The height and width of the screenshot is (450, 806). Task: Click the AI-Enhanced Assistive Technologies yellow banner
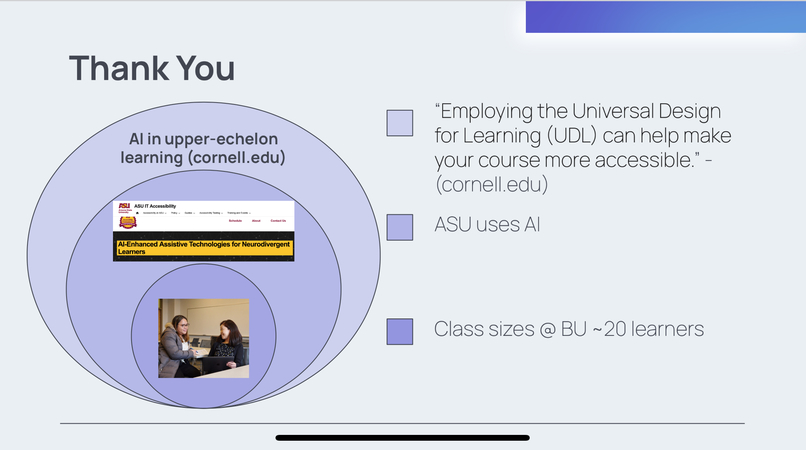click(204, 247)
